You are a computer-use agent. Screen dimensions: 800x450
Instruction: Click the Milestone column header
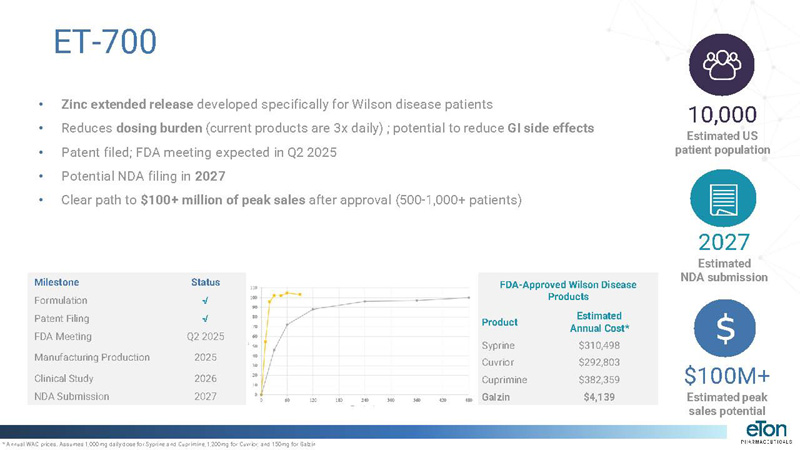point(56,281)
